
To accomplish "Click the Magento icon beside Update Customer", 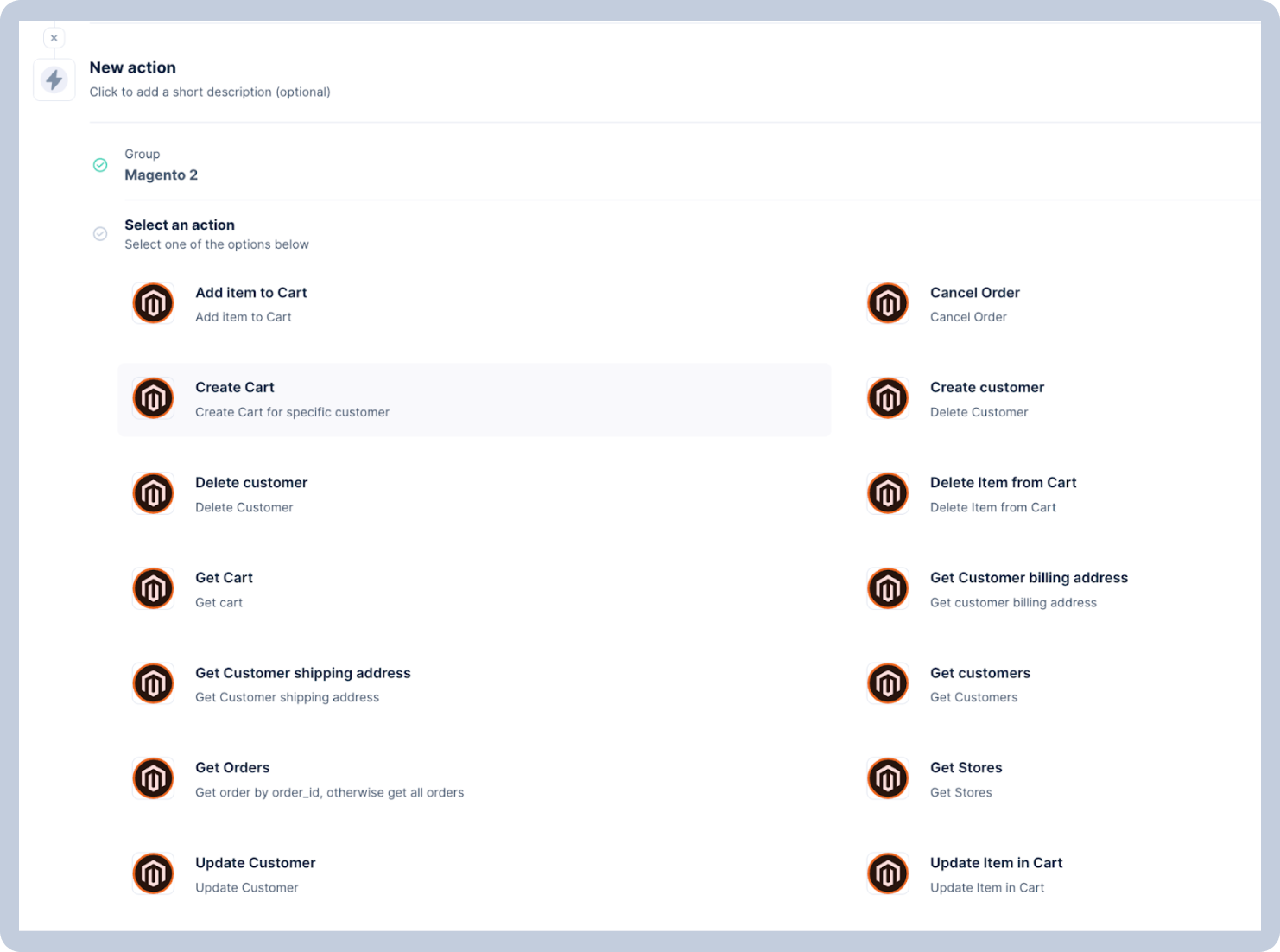I will coord(153,873).
